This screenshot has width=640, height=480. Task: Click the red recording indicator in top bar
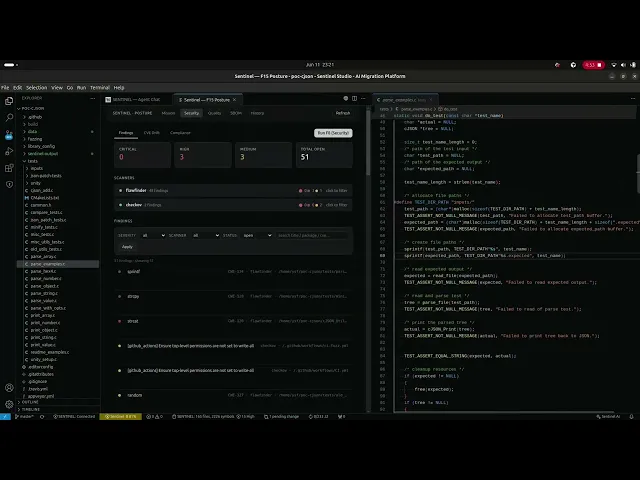[x=593, y=65]
